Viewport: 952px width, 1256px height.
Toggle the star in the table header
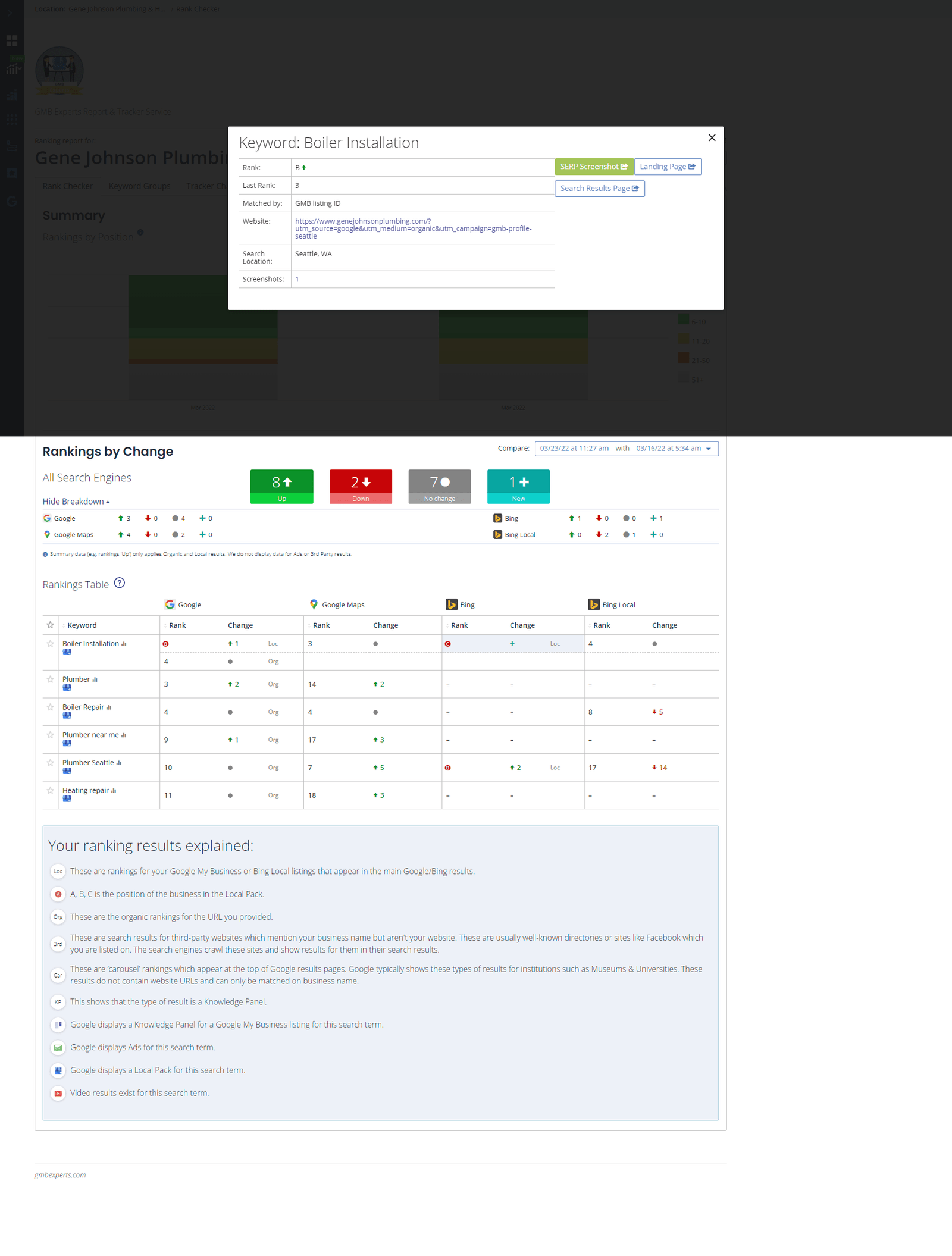pos(50,625)
